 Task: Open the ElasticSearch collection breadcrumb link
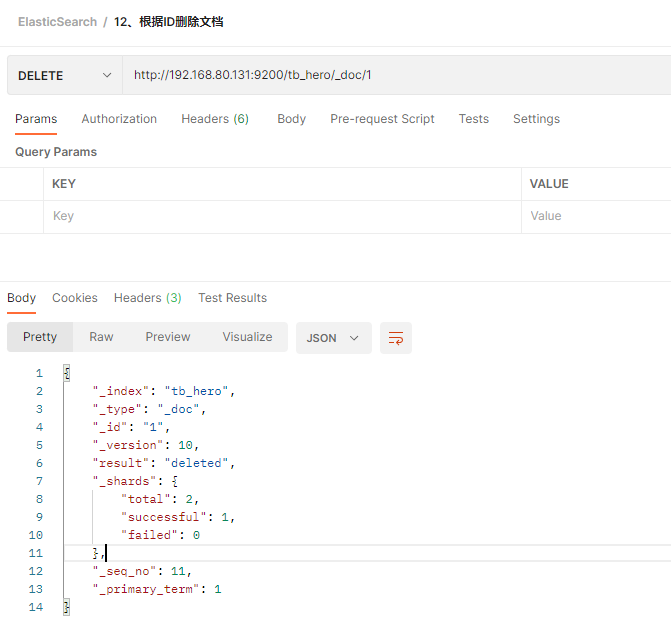coord(57,22)
